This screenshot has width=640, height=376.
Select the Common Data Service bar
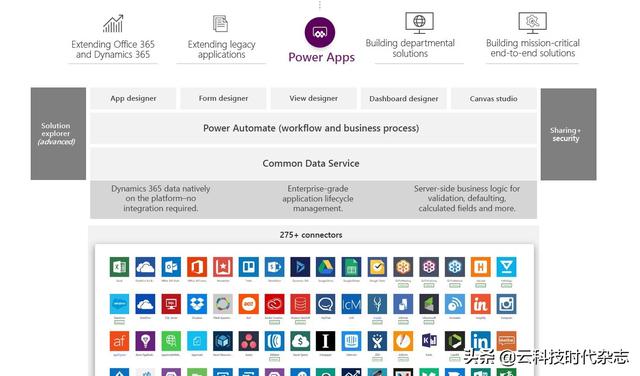[313, 163]
